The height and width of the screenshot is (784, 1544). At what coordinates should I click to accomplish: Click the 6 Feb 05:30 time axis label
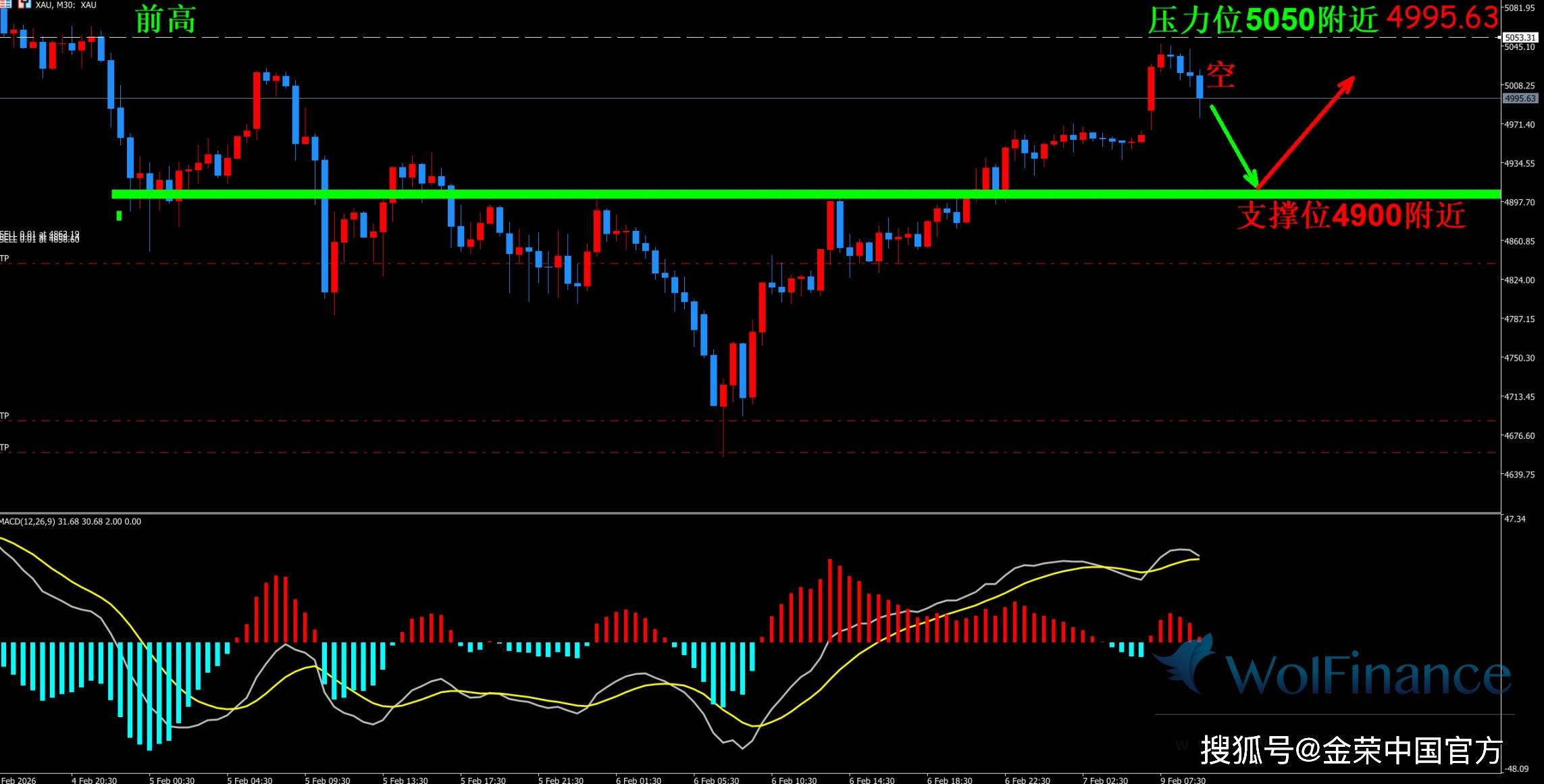click(x=717, y=780)
